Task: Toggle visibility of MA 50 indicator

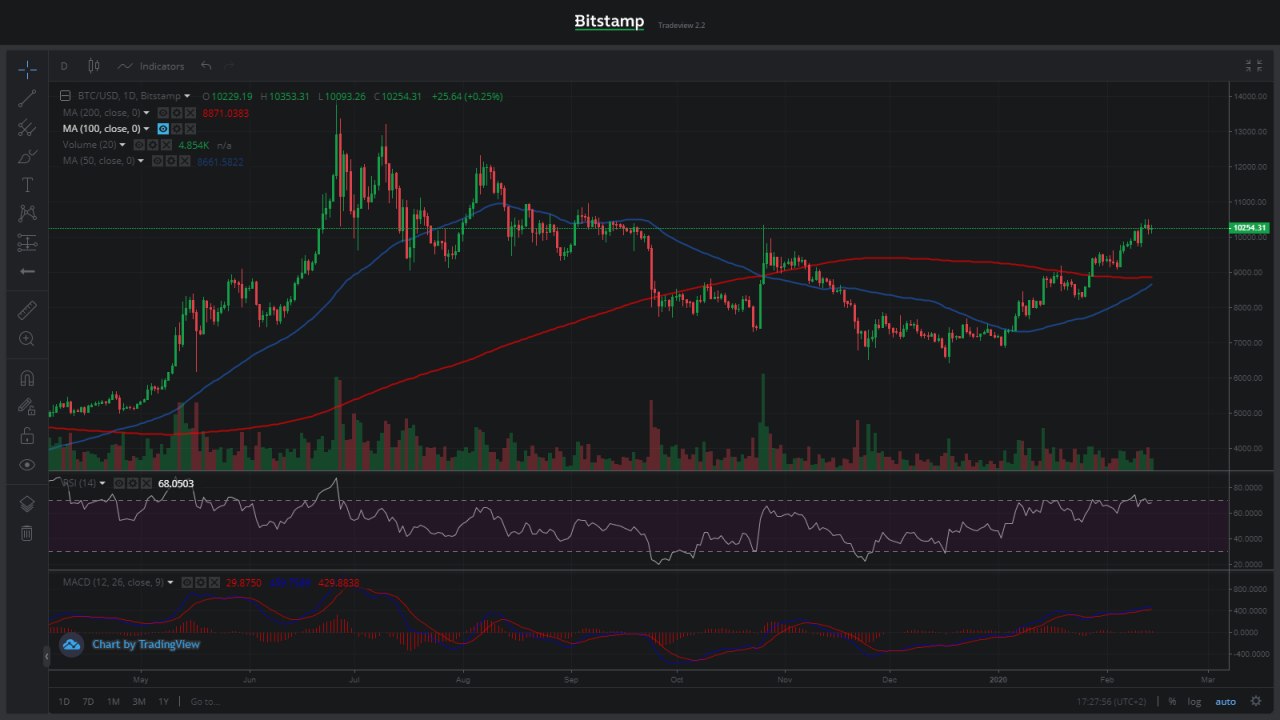Action: (158, 161)
